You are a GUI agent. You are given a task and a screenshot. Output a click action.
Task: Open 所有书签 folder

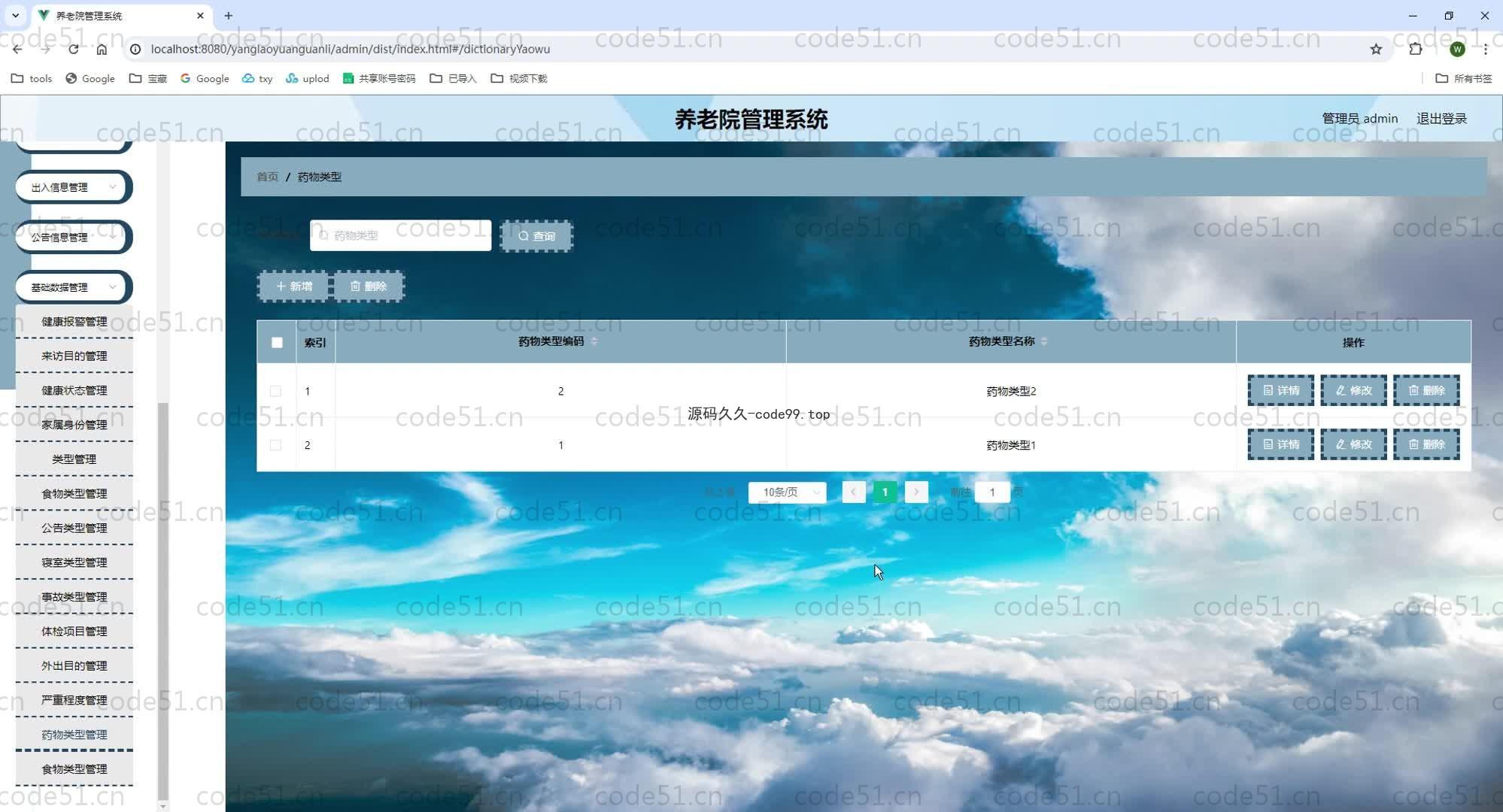1464,78
